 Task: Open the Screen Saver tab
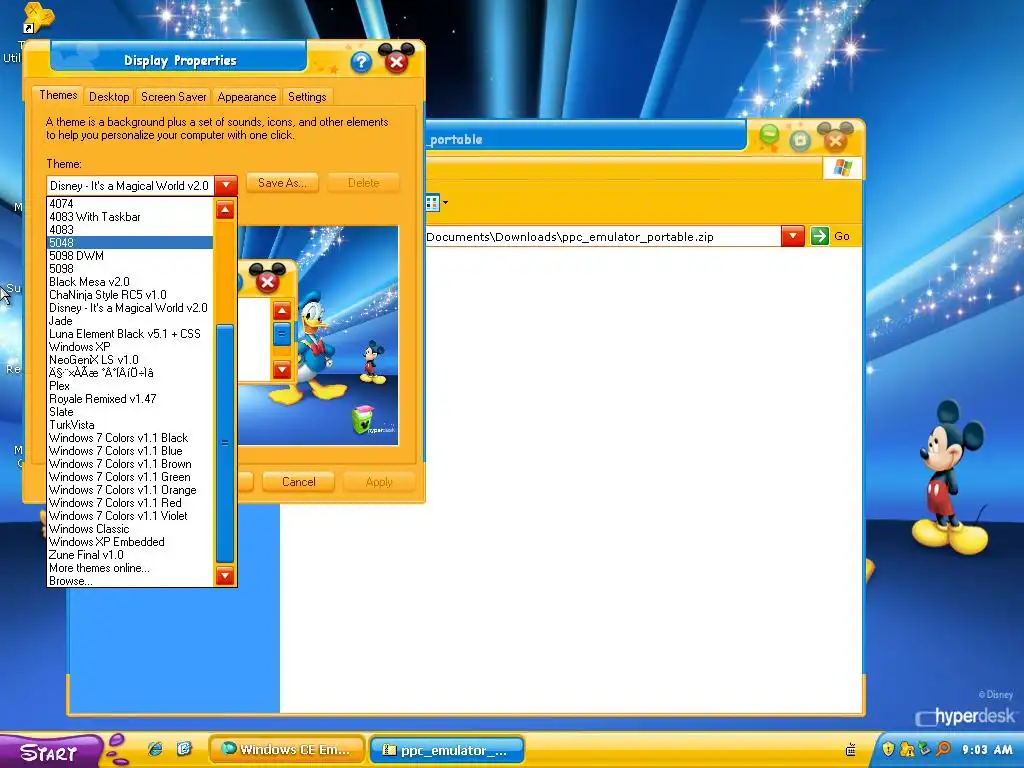coord(174,97)
